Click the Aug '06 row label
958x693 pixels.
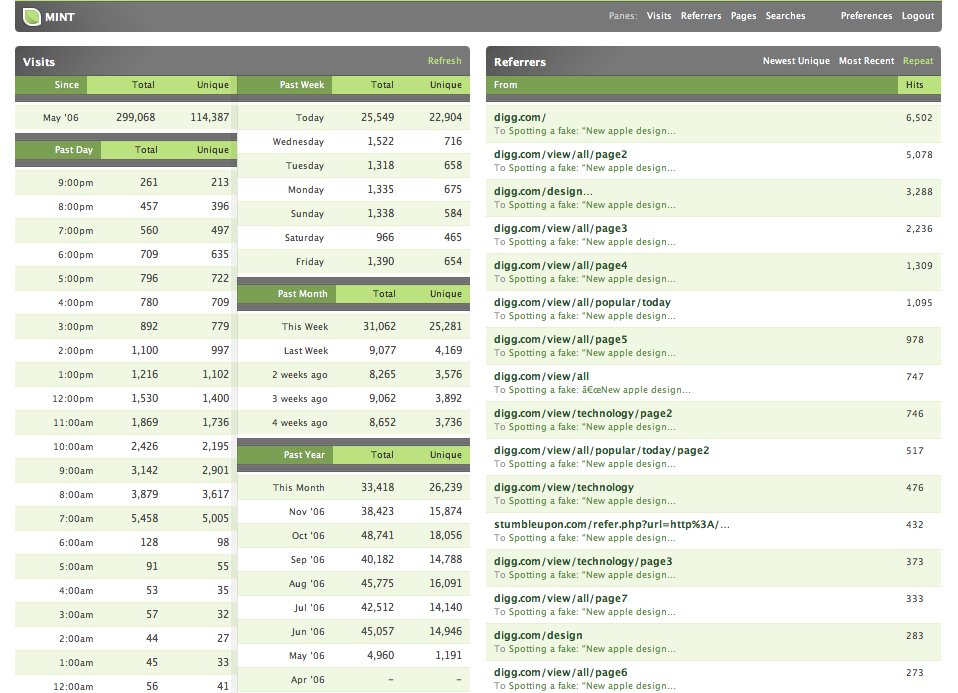pos(306,584)
